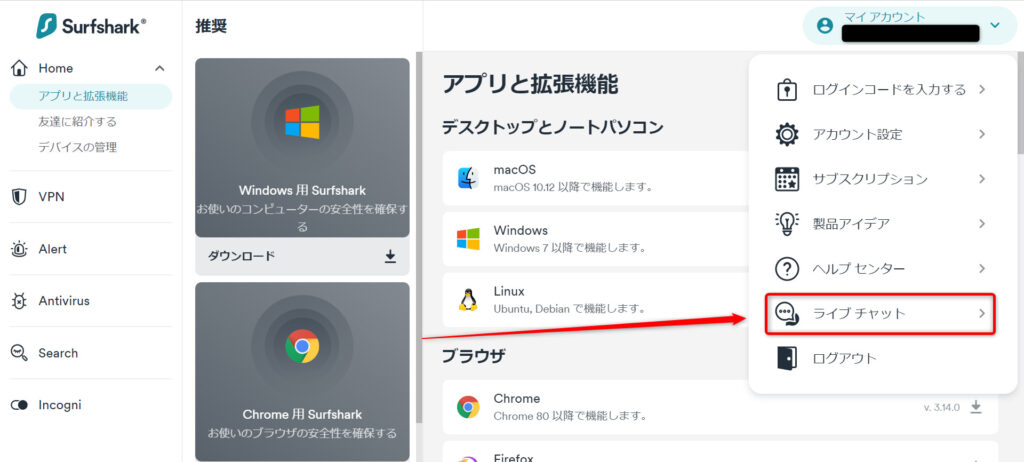Click the subscription calendar icon
The height and width of the screenshot is (462, 1024).
(787, 179)
